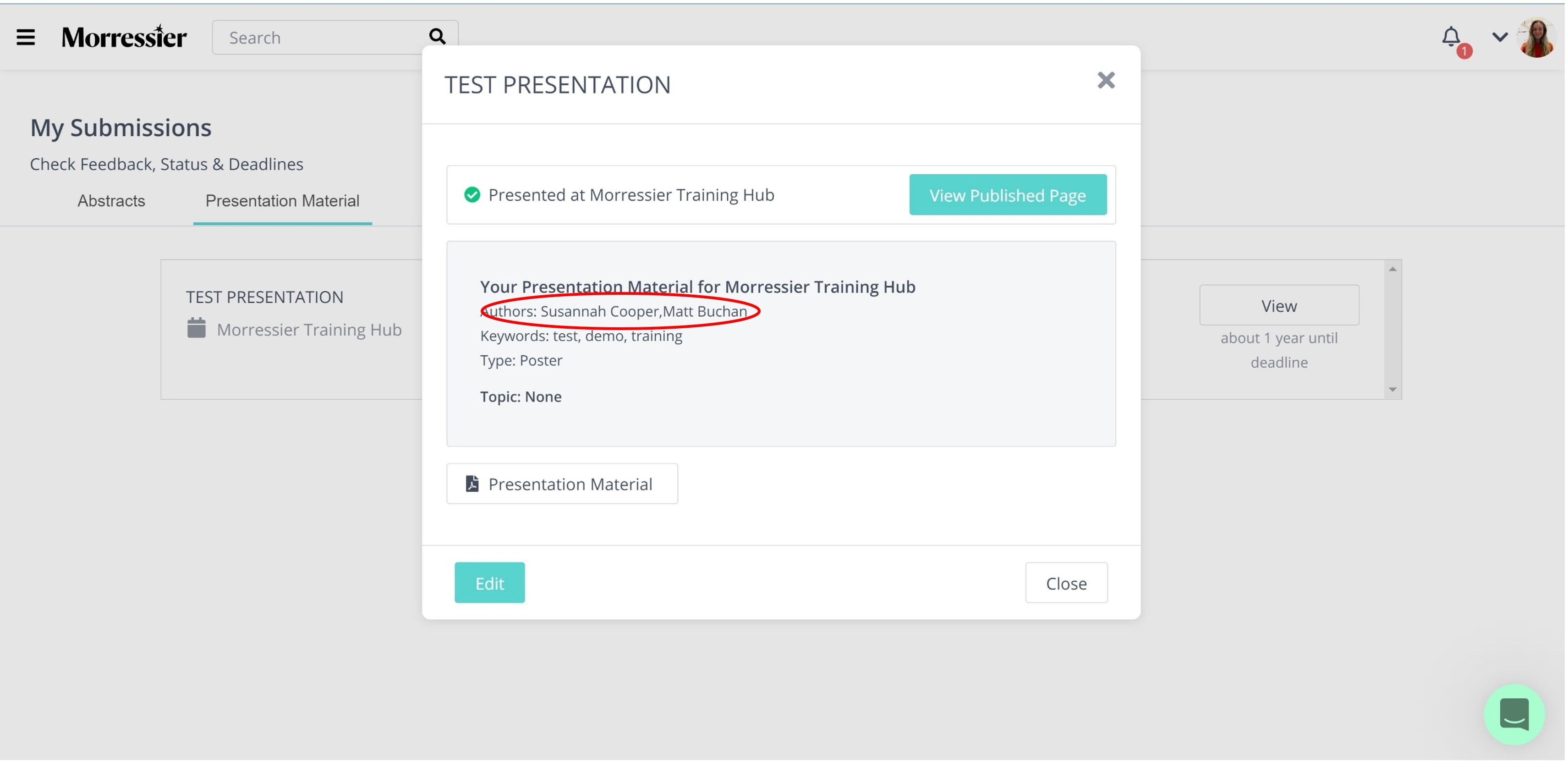Click the green Presented status checkmark
The height and width of the screenshot is (761, 1568).
point(472,195)
